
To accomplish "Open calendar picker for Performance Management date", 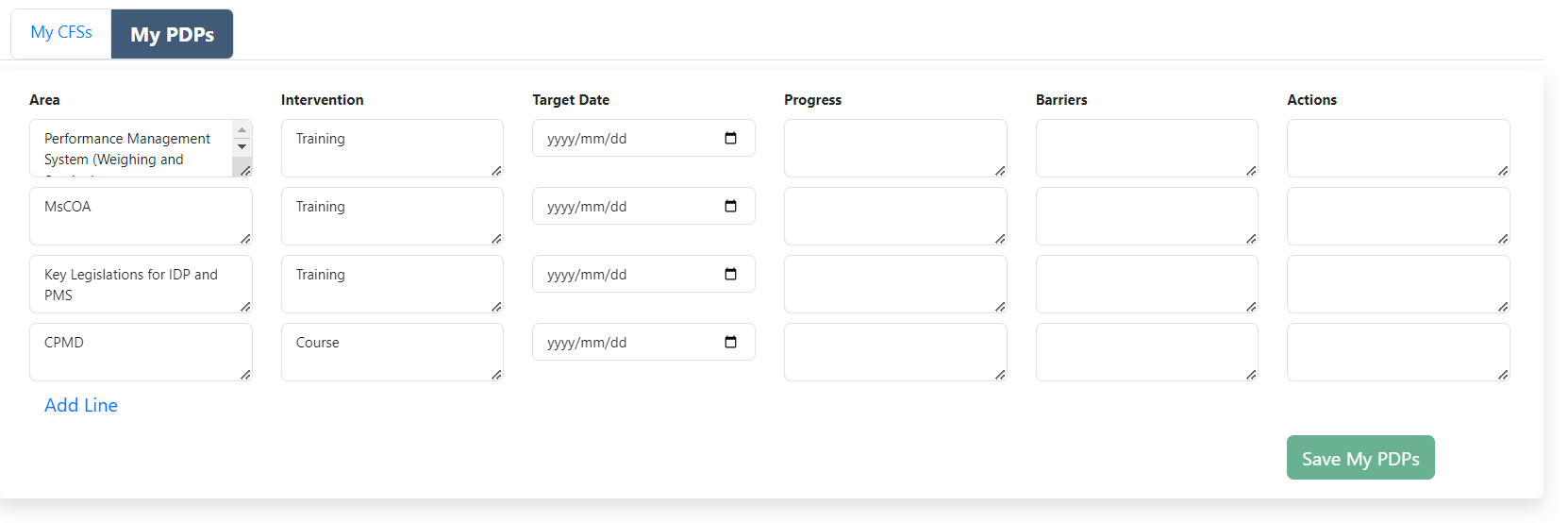I will [730, 139].
